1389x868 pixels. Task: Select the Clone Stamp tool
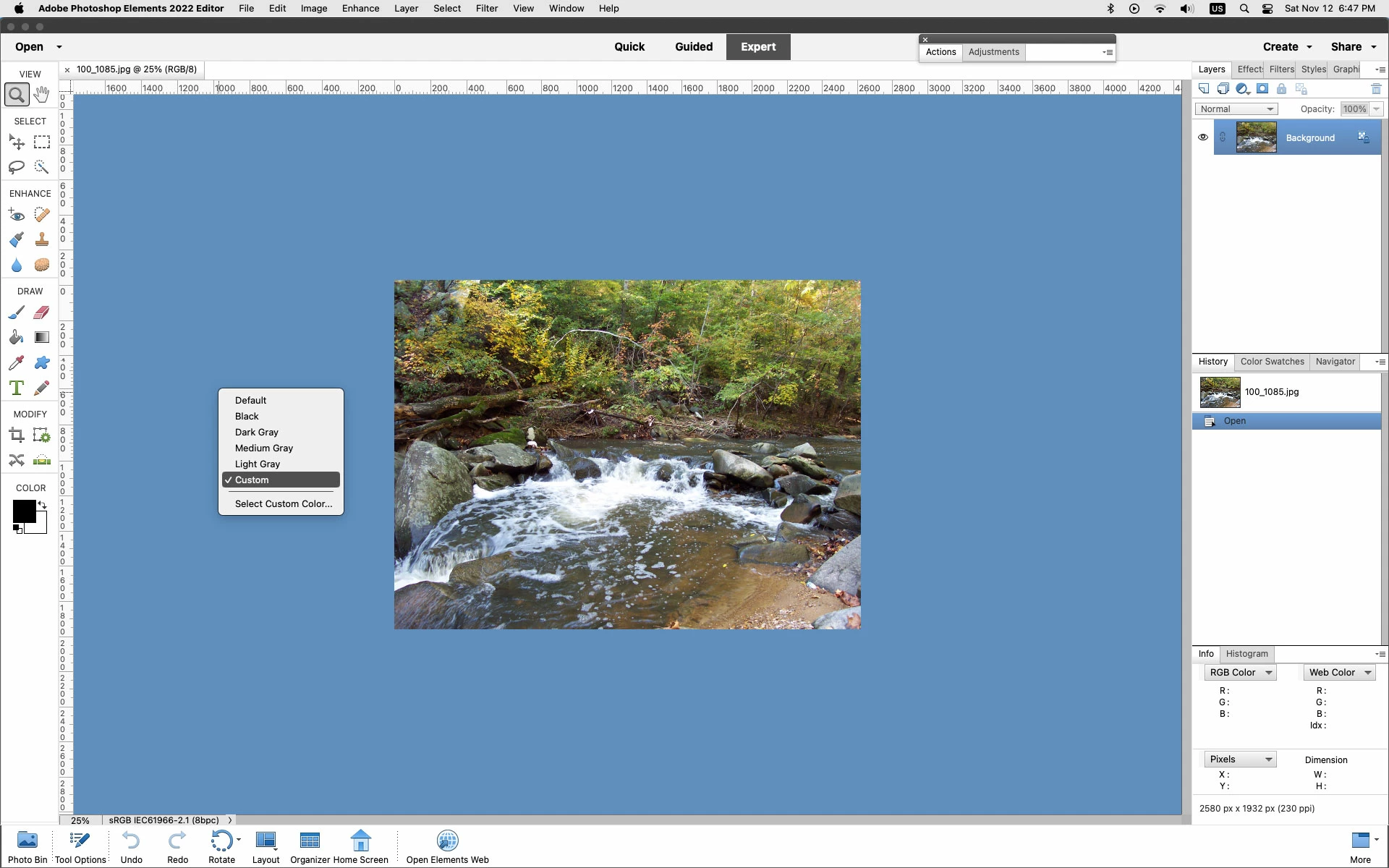click(42, 239)
